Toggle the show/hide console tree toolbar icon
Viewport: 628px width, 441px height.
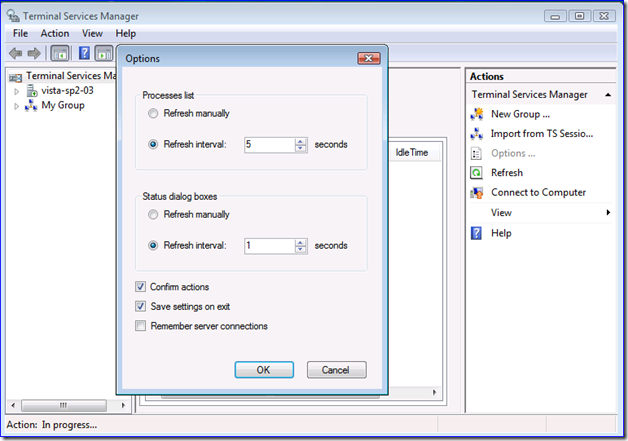pos(60,53)
